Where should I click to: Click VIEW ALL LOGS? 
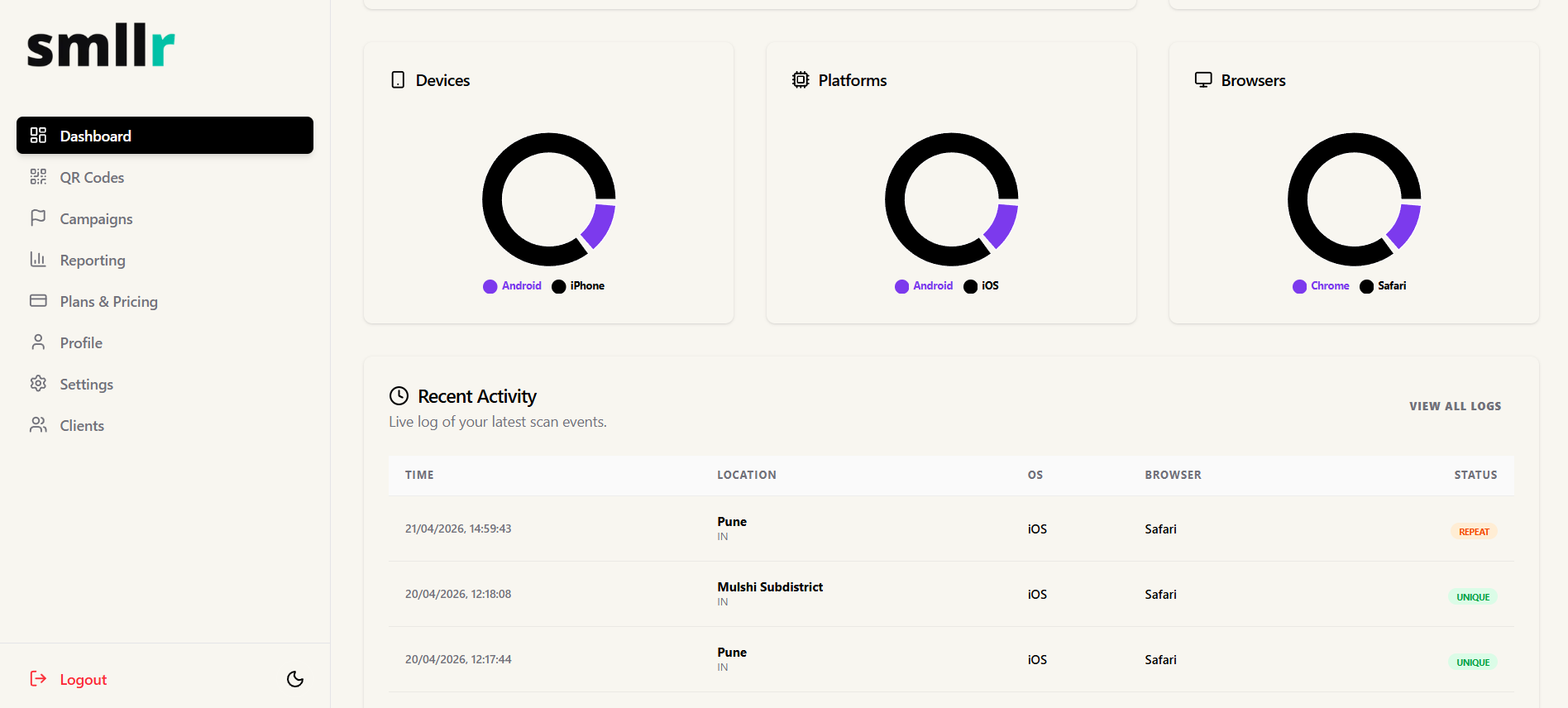1455,406
